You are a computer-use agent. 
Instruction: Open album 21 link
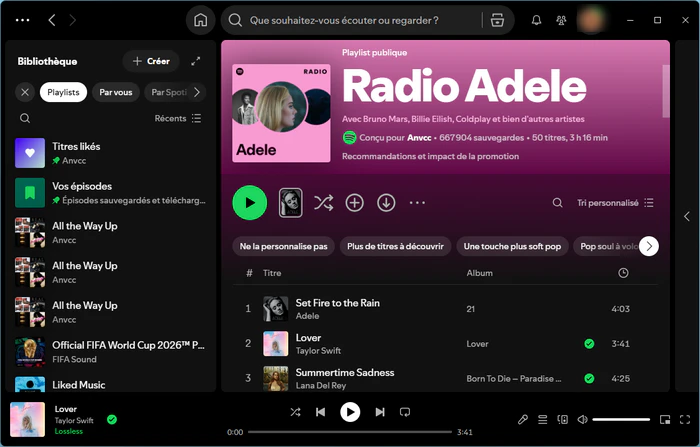[x=471, y=309]
